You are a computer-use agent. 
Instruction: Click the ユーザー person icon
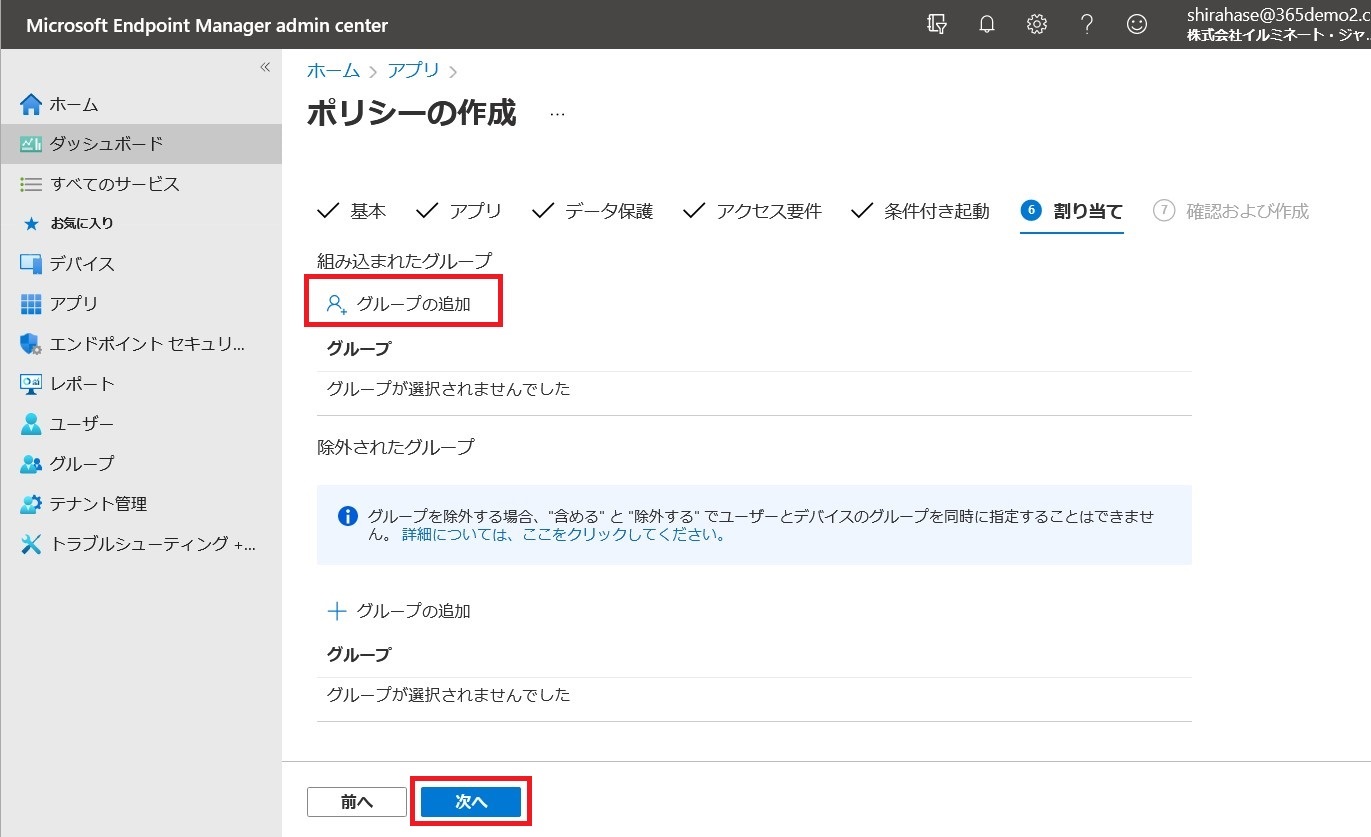(x=31, y=424)
